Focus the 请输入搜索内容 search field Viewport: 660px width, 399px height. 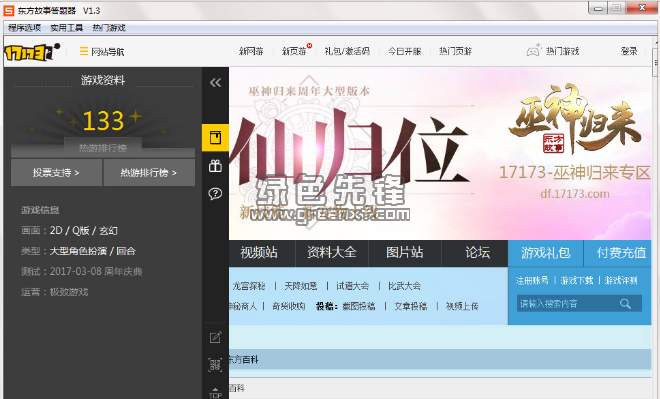[579, 303]
